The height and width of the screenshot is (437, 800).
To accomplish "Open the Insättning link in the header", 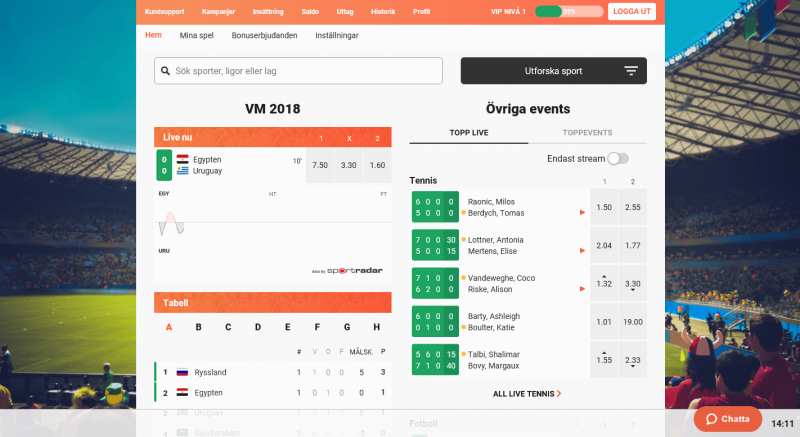I will 268,11.
